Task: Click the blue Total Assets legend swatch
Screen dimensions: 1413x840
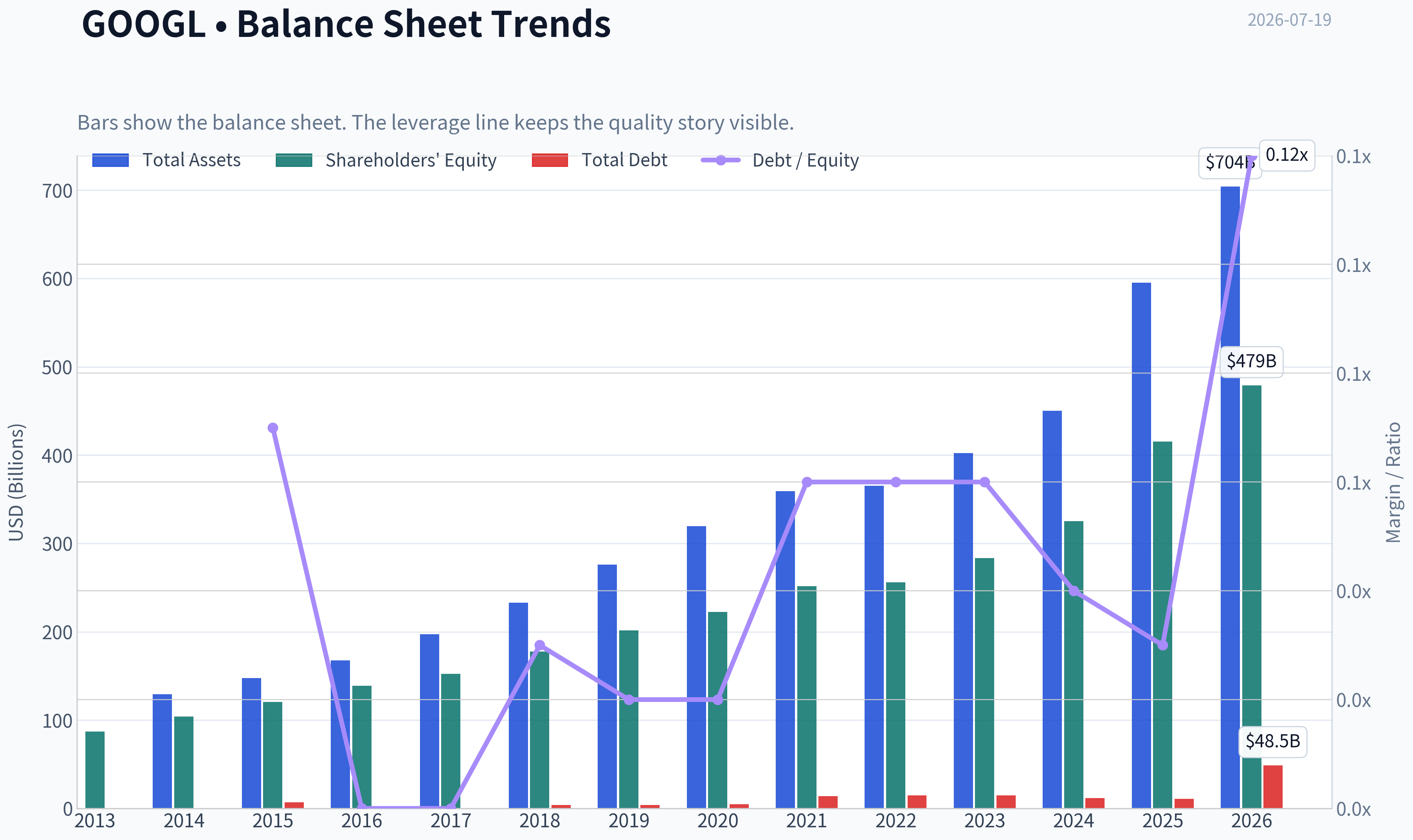Action: tap(110, 160)
